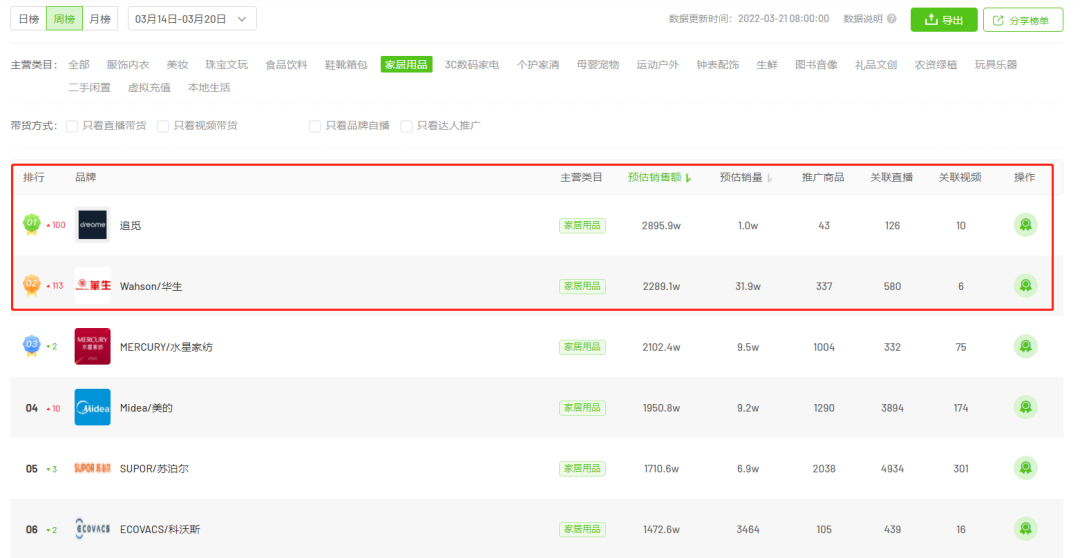Image resolution: width=1080 pixels, height=558 pixels.
Task: Click the green action icon for 追觅 row
Action: (x=1025, y=225)
